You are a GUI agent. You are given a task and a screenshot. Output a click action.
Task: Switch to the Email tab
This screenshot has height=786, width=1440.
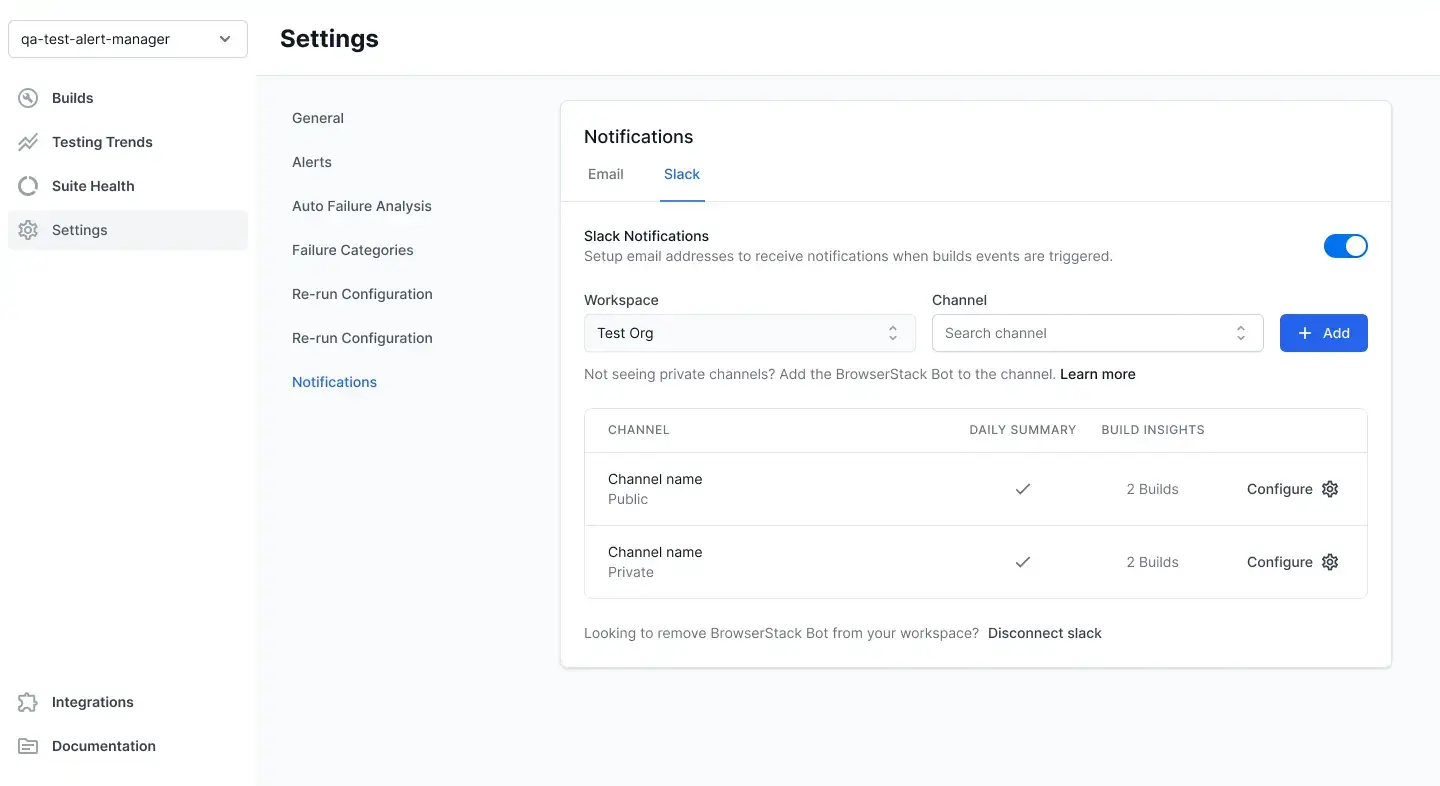[605, 174]
